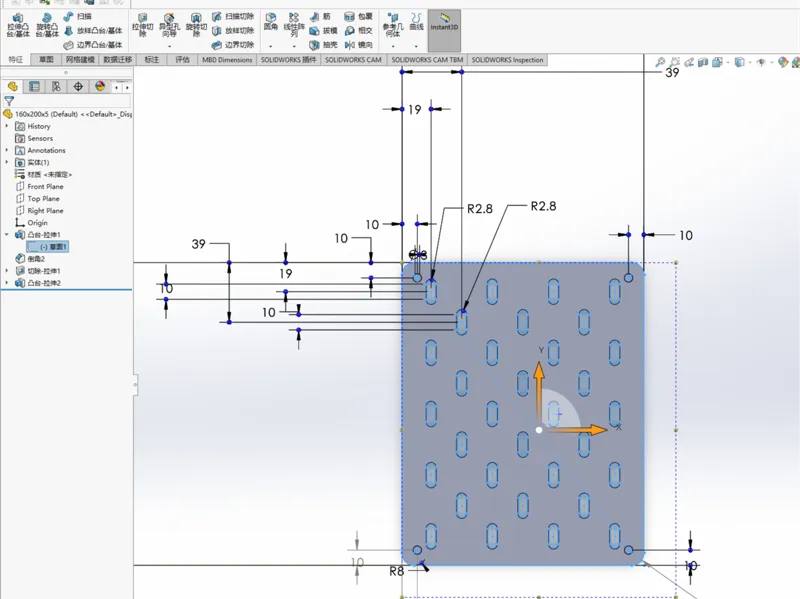The height and width of the screenshot is (599, 800).
Task: Toggle the Instant3D button
Action: 444,23
